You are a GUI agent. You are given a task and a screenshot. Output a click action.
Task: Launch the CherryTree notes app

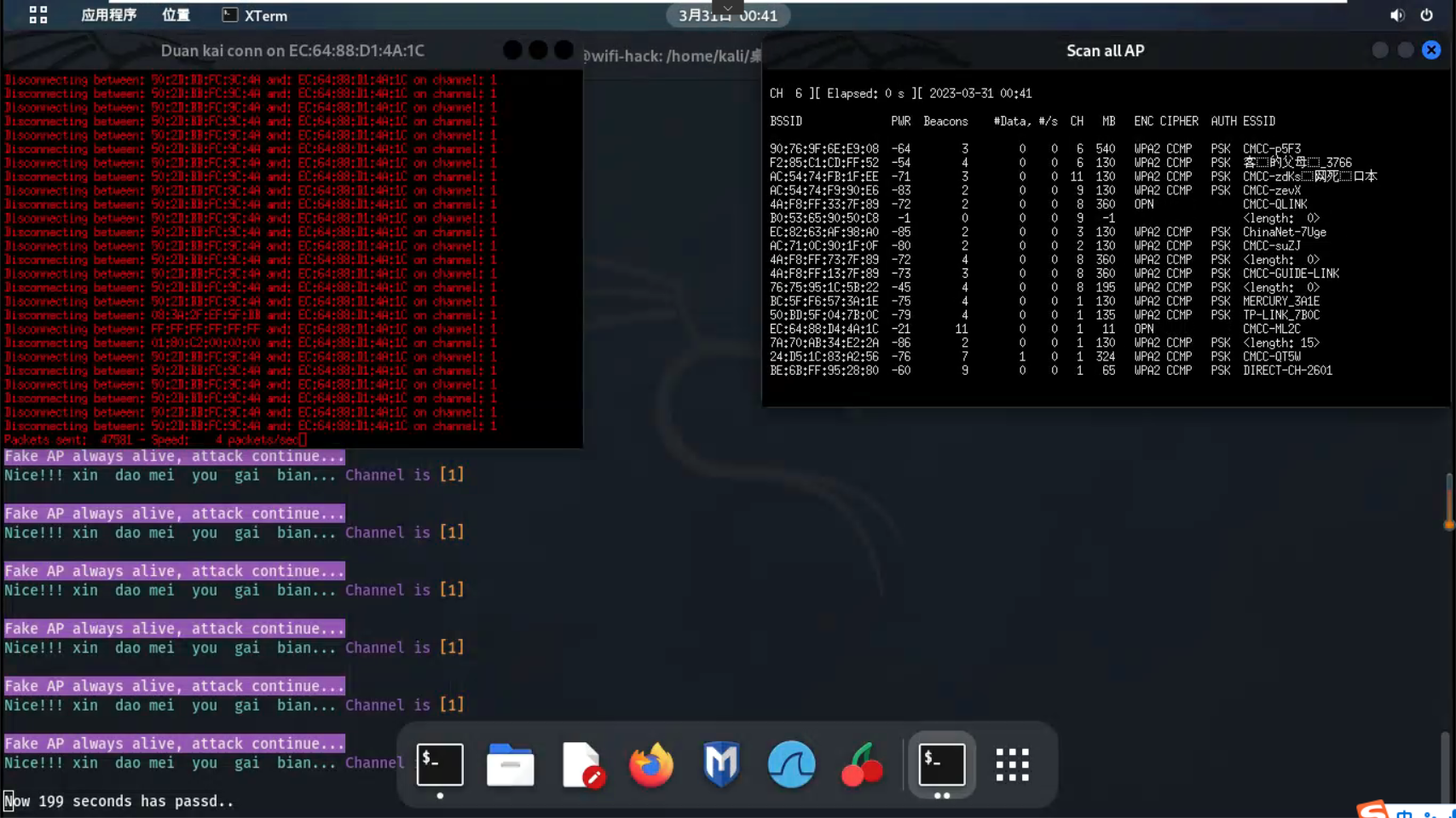click(x=861, y=764)
